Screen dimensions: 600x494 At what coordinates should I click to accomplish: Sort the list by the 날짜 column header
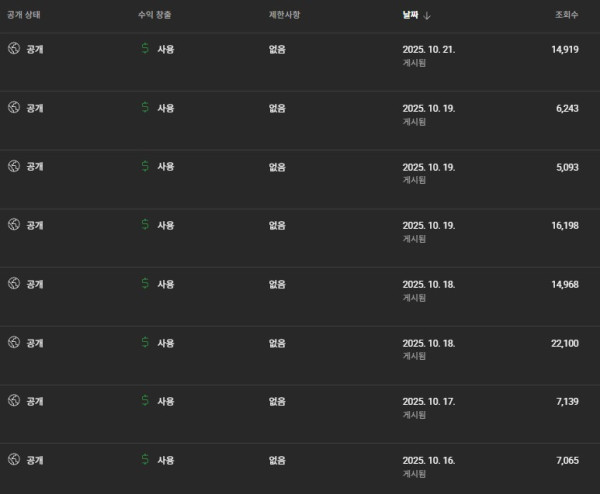(x=410, y=16)
